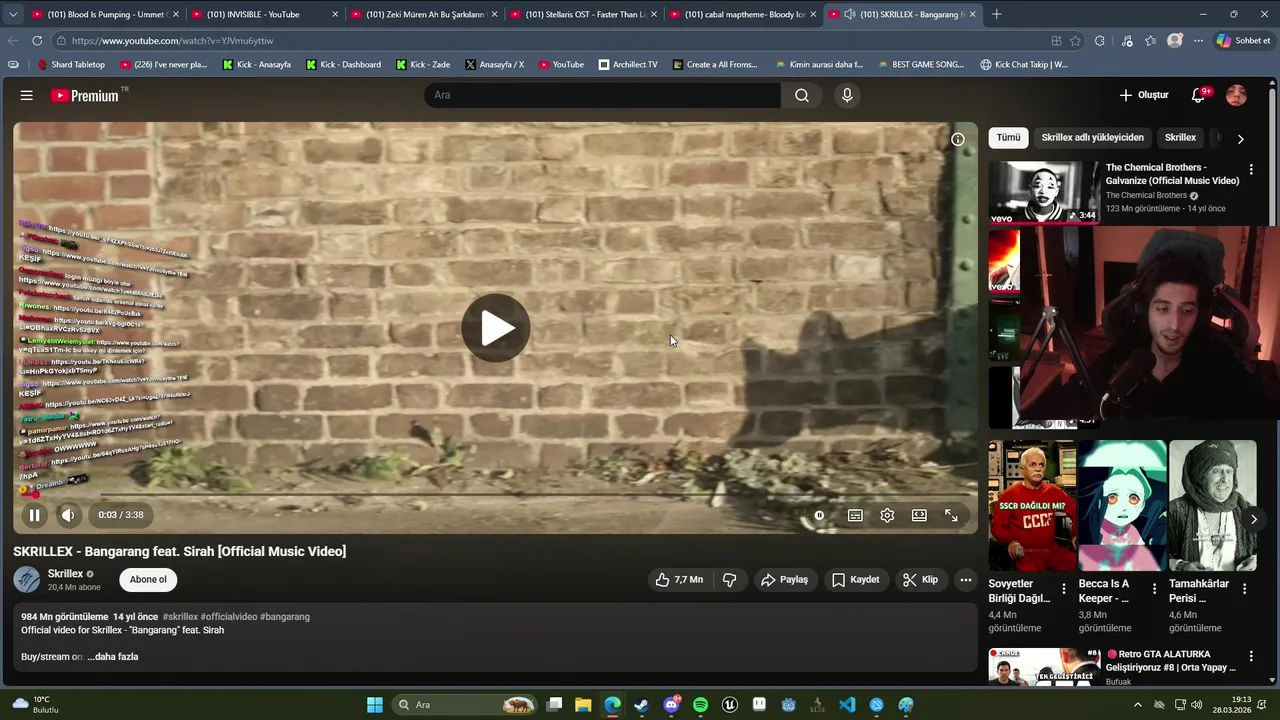Show more filter chips with the arrow
This screenshot has width=1280, height=720.
[1241, 139]
